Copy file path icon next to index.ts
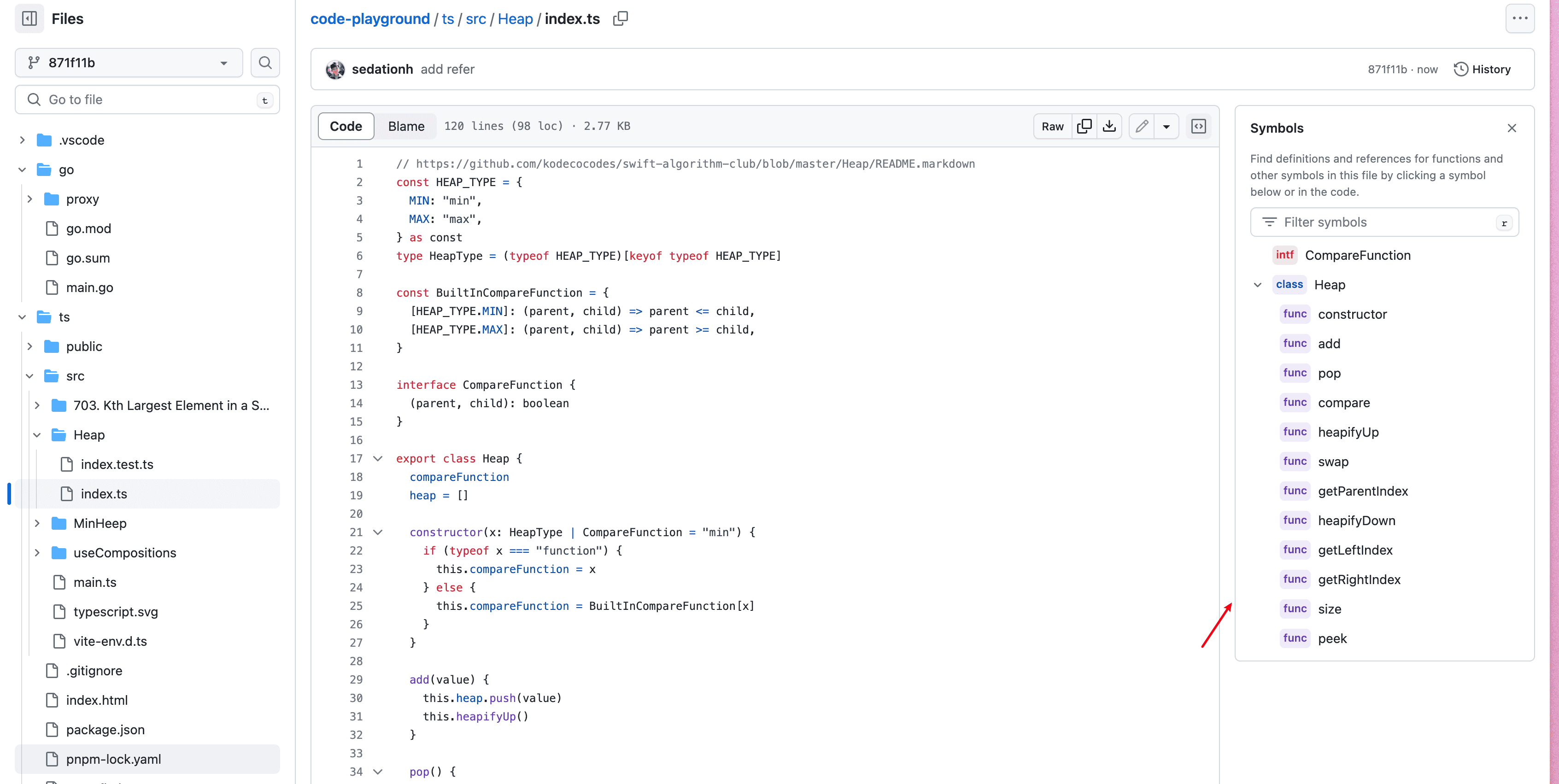Image resolution: width=1559 pixels, height=784 pixels. pos(621,19)
